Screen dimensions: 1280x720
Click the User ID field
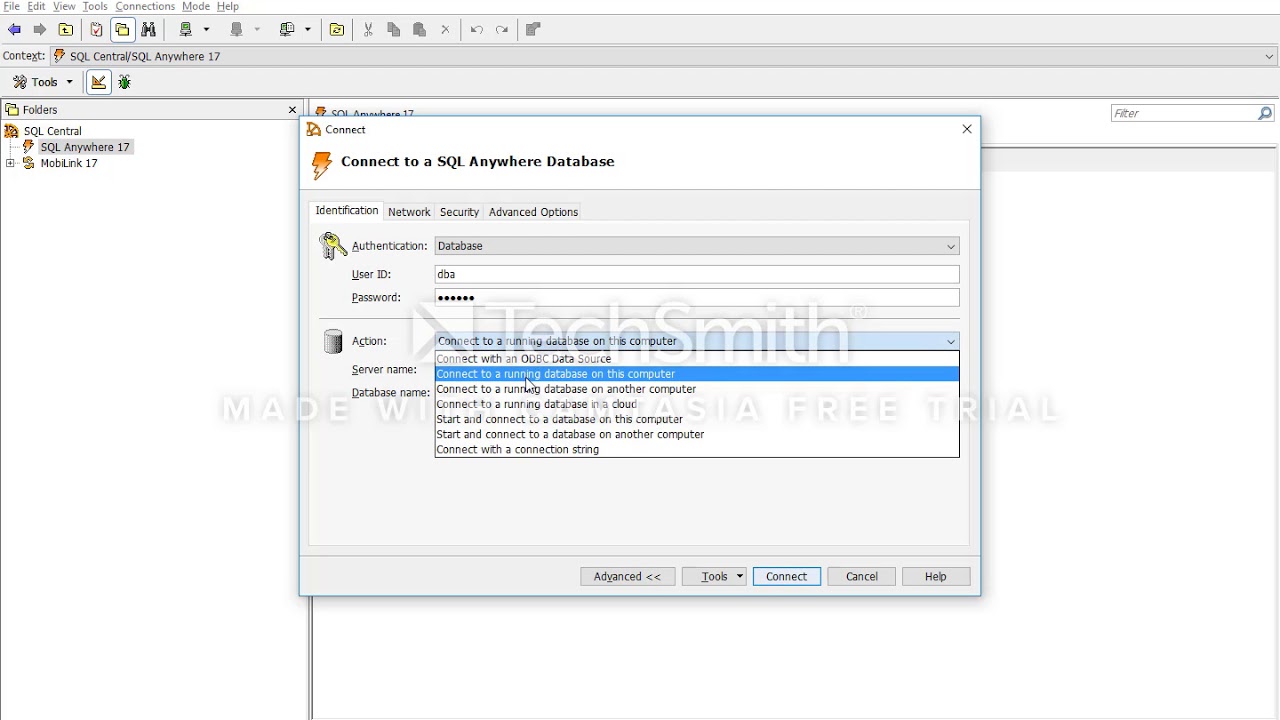coord(697,274)
